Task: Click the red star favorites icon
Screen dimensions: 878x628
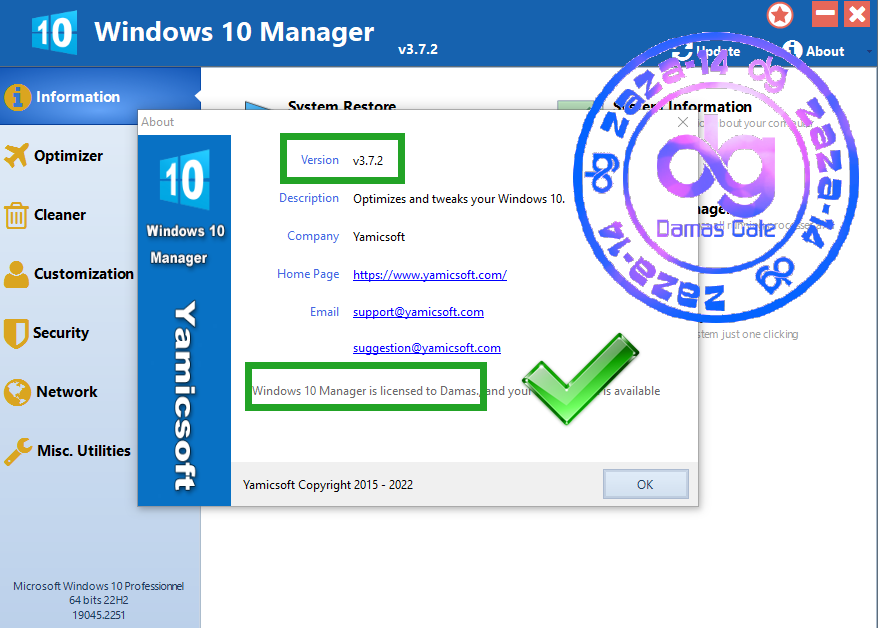Action: [x=779, y=15]
